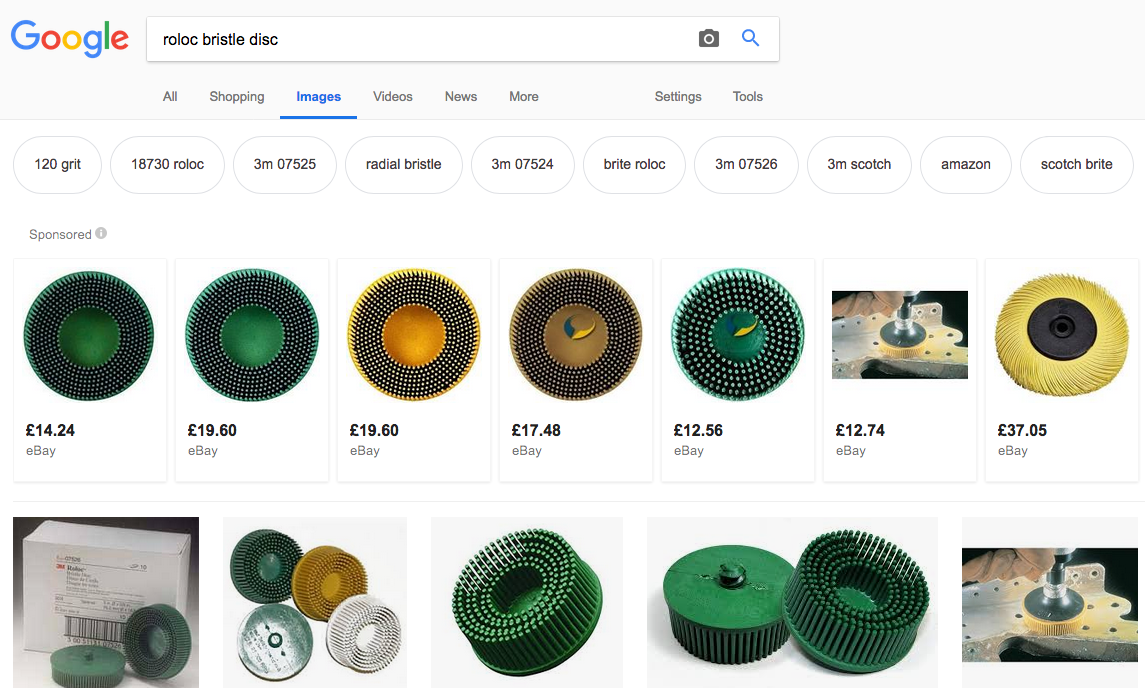The width and height of the screenshot is (1145, 688).
Task: Open the £12.74 eBay drill photo listing
Action: pos(900,370)
